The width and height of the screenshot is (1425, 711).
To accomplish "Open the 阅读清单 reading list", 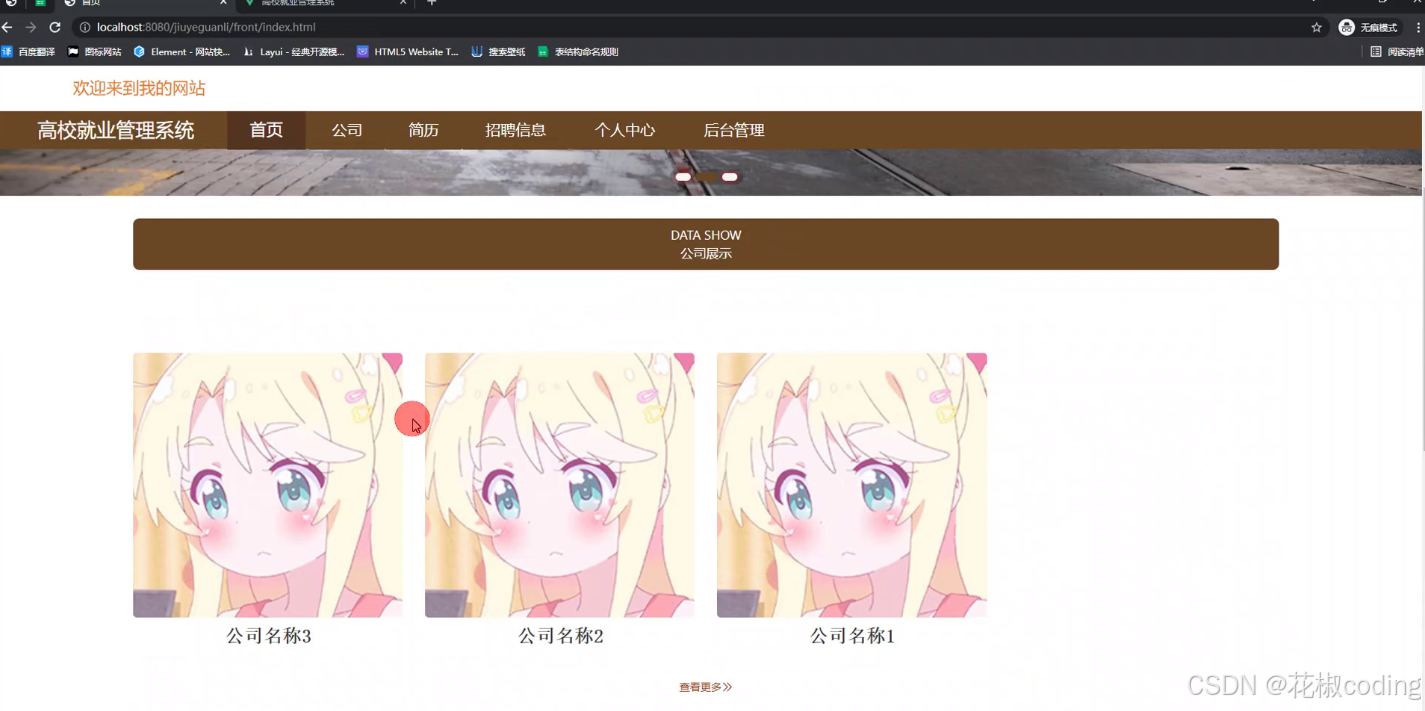I will (1397, 51).
